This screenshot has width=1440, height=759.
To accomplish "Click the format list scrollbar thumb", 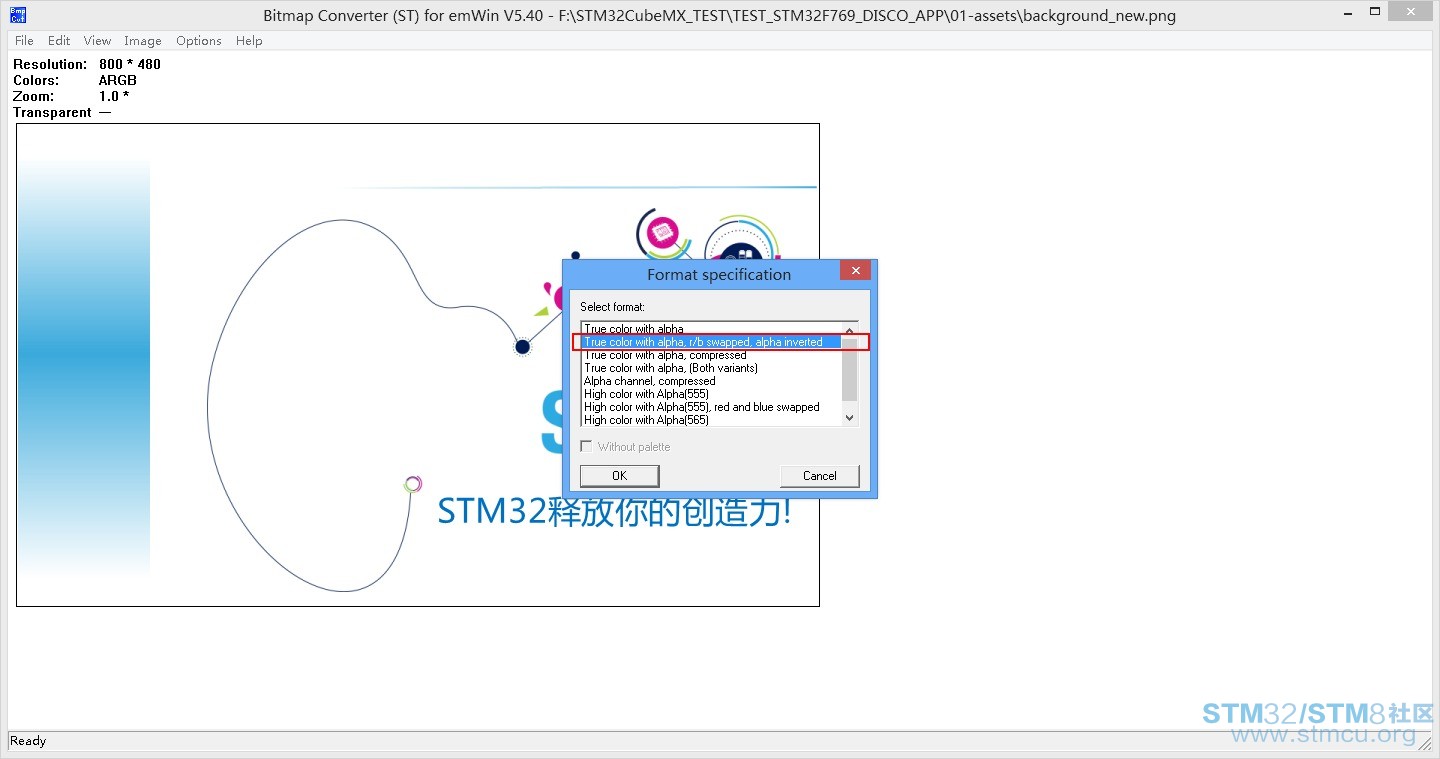I will tap(850, 369).
